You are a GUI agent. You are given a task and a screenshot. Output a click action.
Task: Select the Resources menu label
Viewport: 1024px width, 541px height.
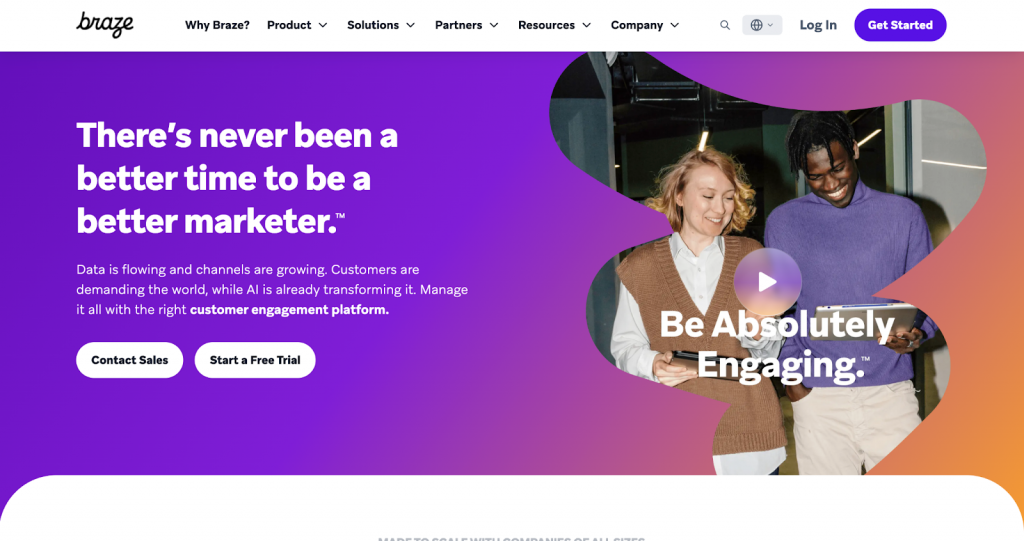546,25
